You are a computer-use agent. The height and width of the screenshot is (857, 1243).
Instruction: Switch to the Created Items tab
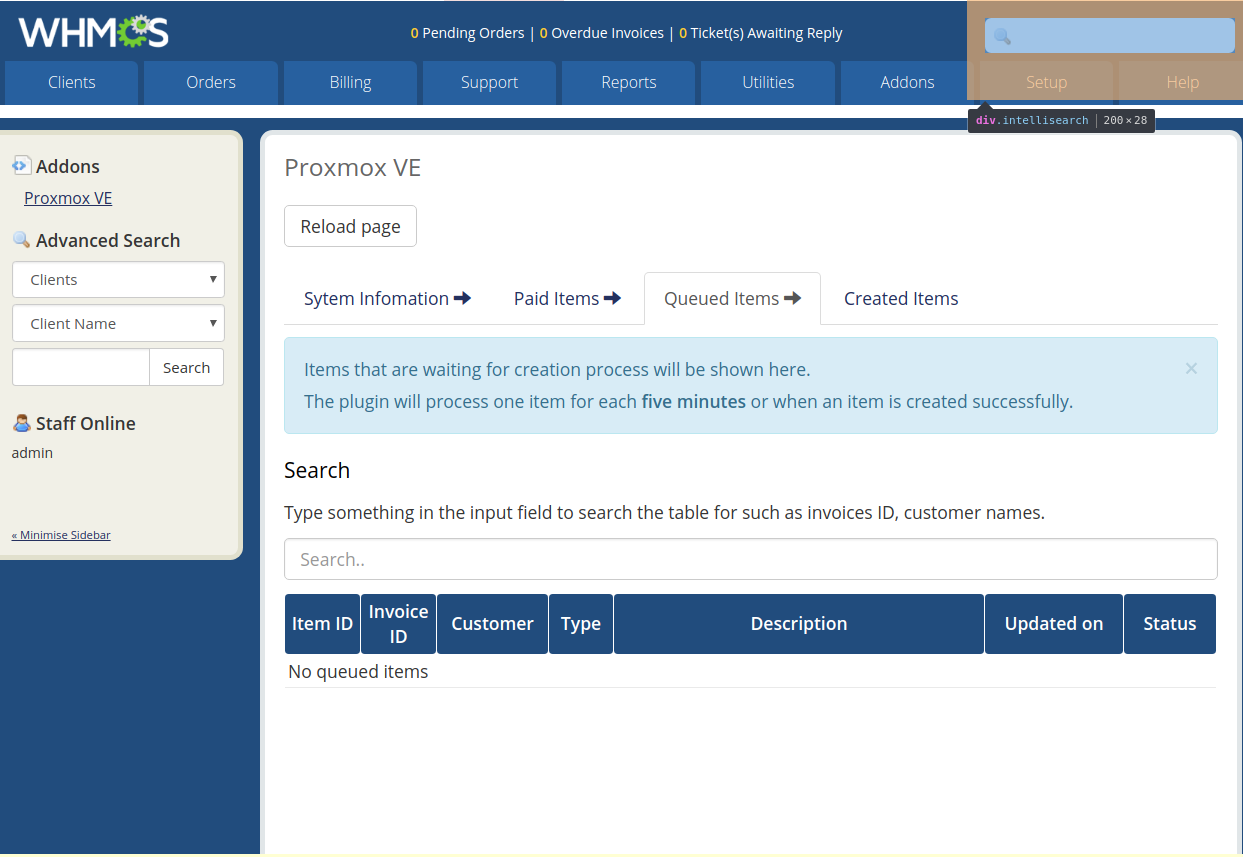pos(901,298)
